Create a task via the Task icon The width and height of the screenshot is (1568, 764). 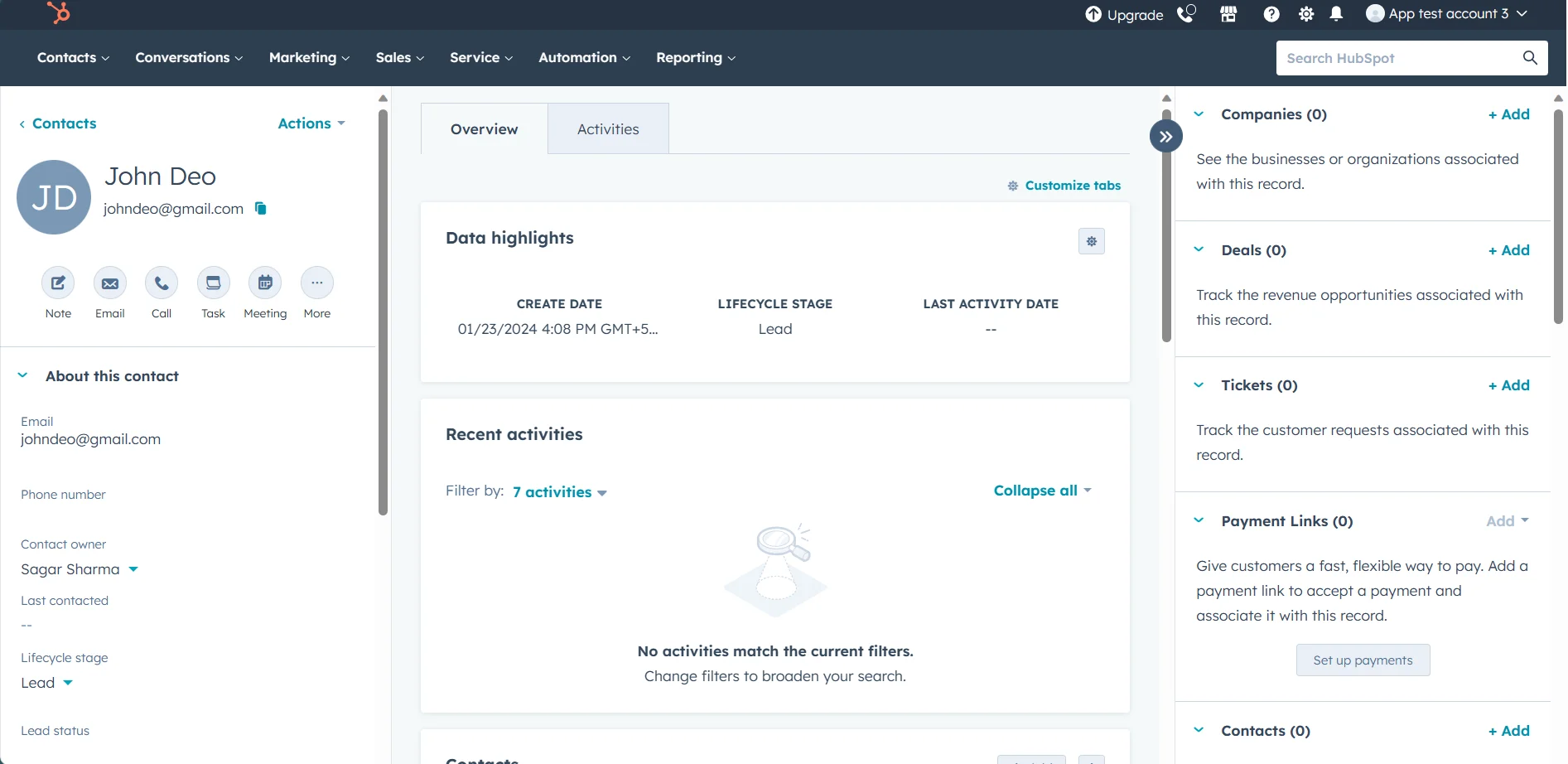click(213, 282)
